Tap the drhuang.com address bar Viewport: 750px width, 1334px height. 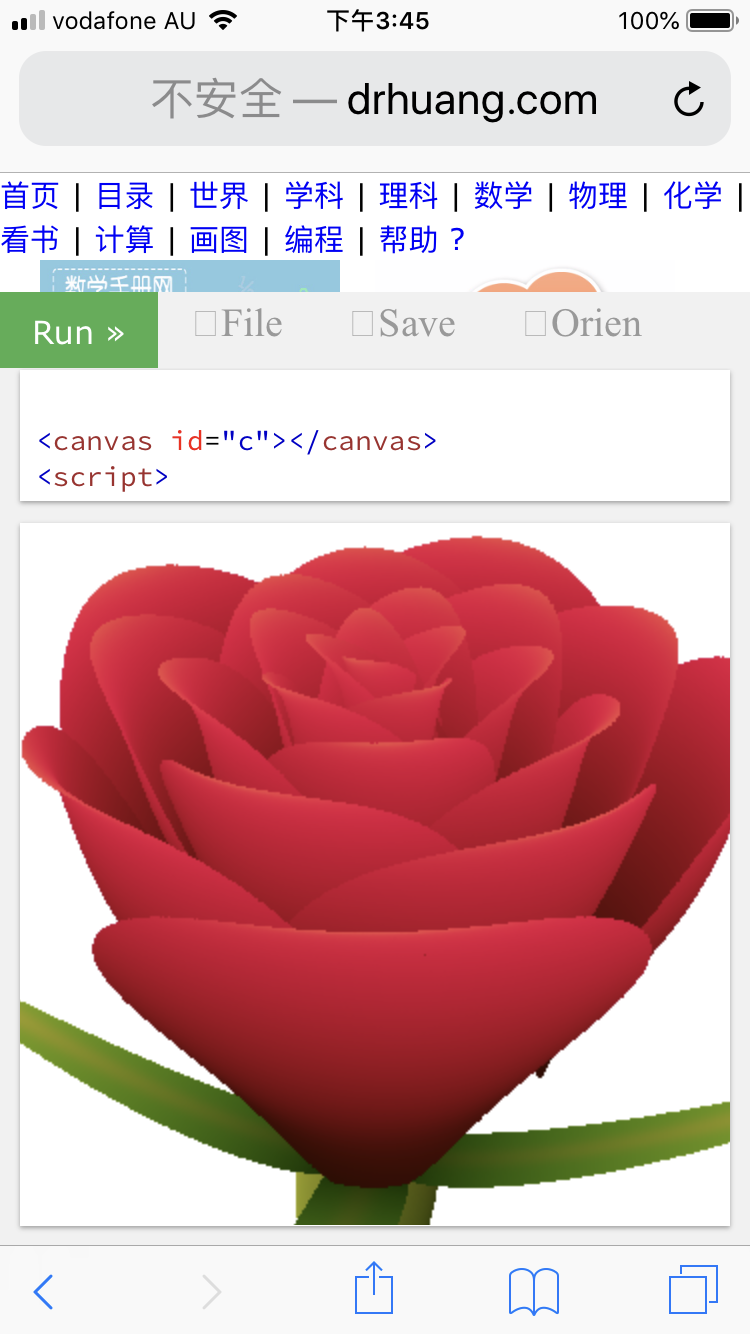(x=374, y=100)
